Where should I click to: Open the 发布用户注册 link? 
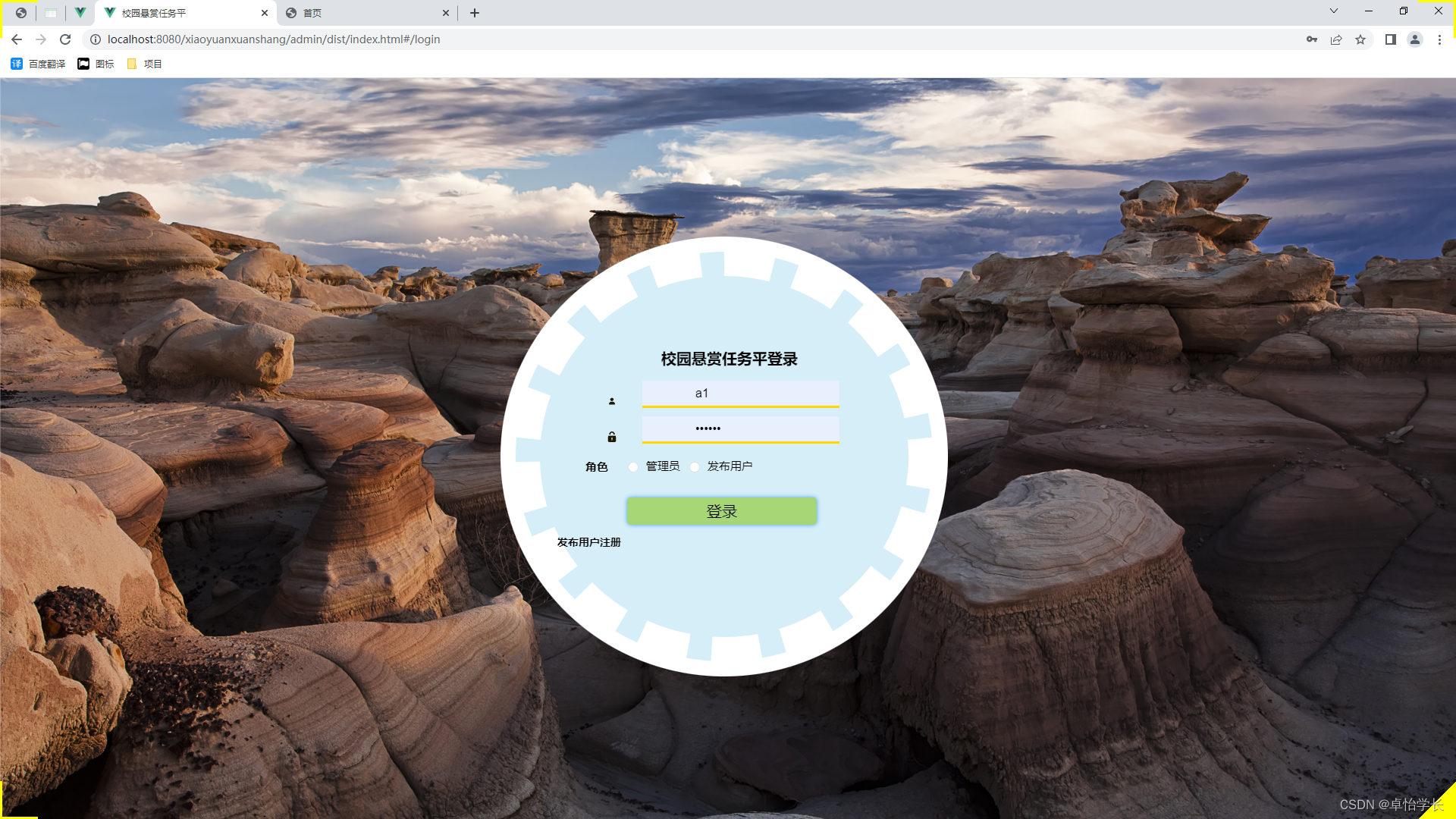coord(588,542)
